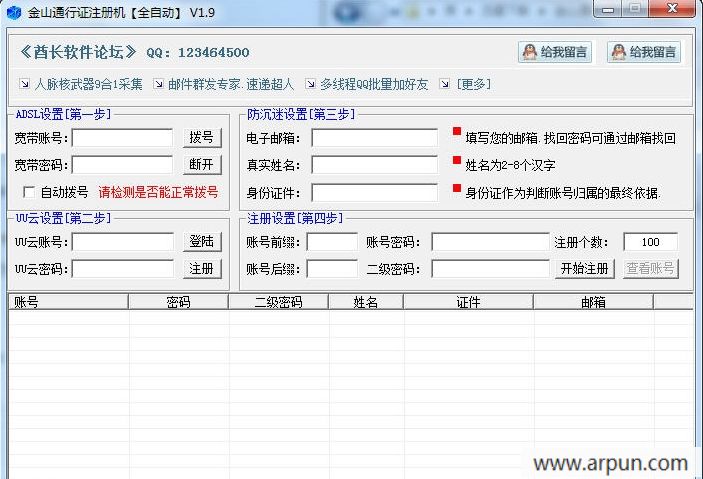Focus the 身份证件 input field
The height and width of the screenshot is (479, 703).
click(x=374, y=193)
